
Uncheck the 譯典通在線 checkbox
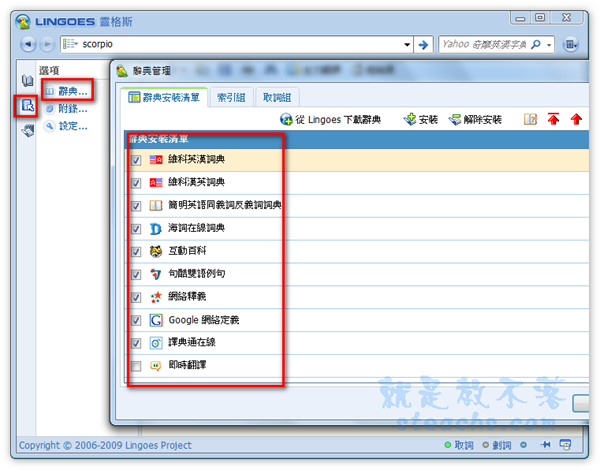tap(136, 343)
